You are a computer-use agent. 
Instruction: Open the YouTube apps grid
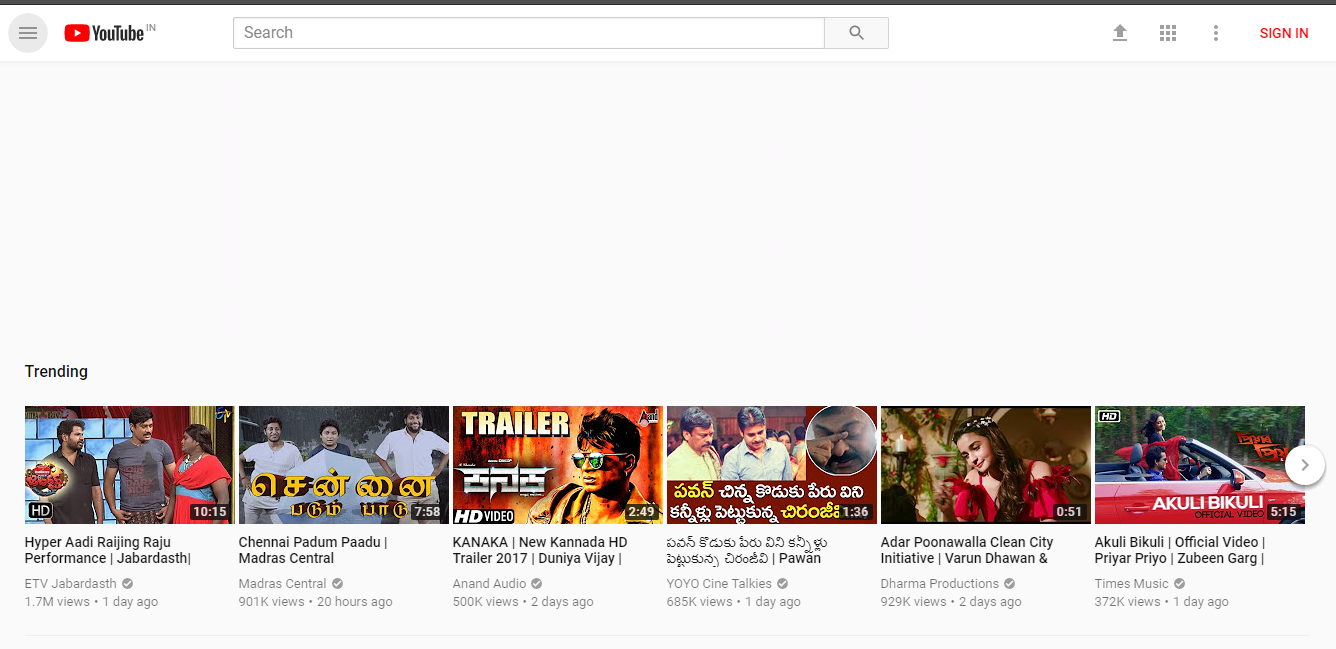pos(1168,33)
